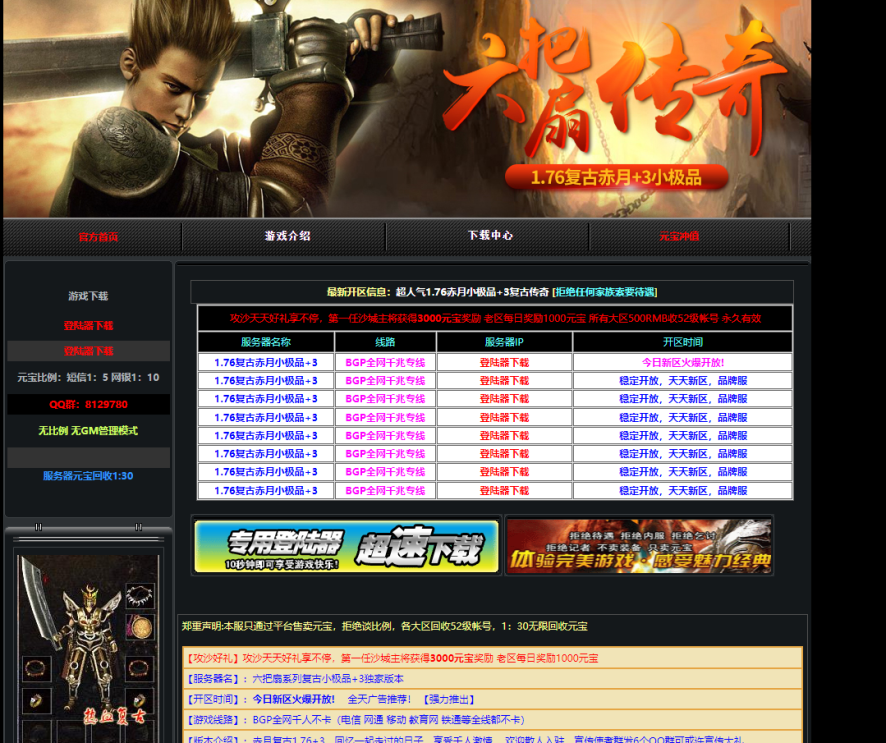Click the 热血复古 red calligraphy caption
This screenshot has width=886, height=743.
[115, 715]
